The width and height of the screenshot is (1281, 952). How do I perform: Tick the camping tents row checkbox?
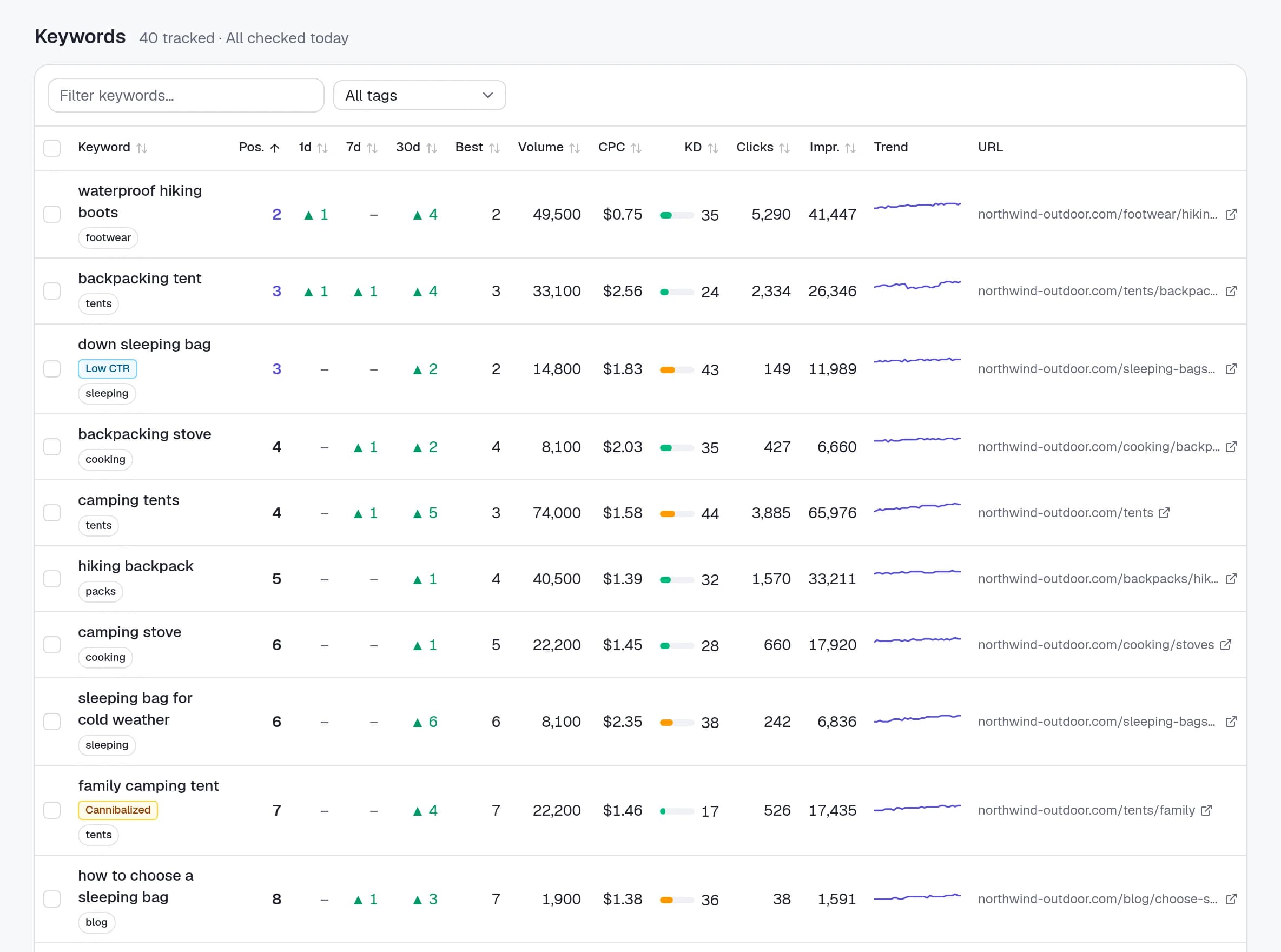click(52, 513)
